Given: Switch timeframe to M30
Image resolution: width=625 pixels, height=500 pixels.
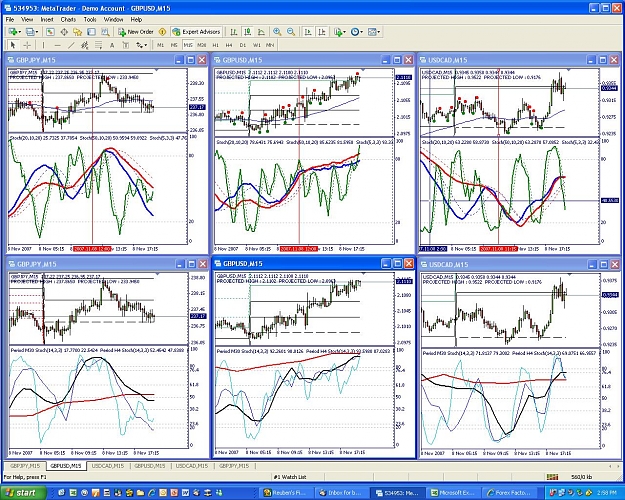Looking at the screenshot, I should 202,45.
